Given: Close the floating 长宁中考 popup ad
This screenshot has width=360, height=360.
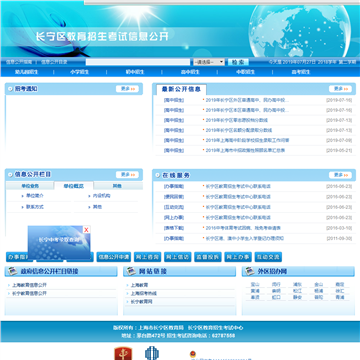Looking at the screenshot, I should (x=86, y=230).
